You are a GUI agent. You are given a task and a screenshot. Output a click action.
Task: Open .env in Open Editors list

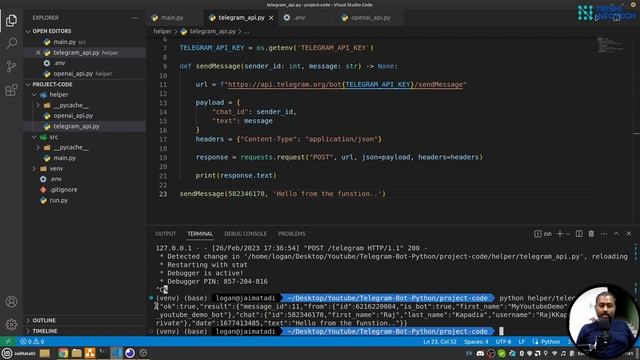59,63
